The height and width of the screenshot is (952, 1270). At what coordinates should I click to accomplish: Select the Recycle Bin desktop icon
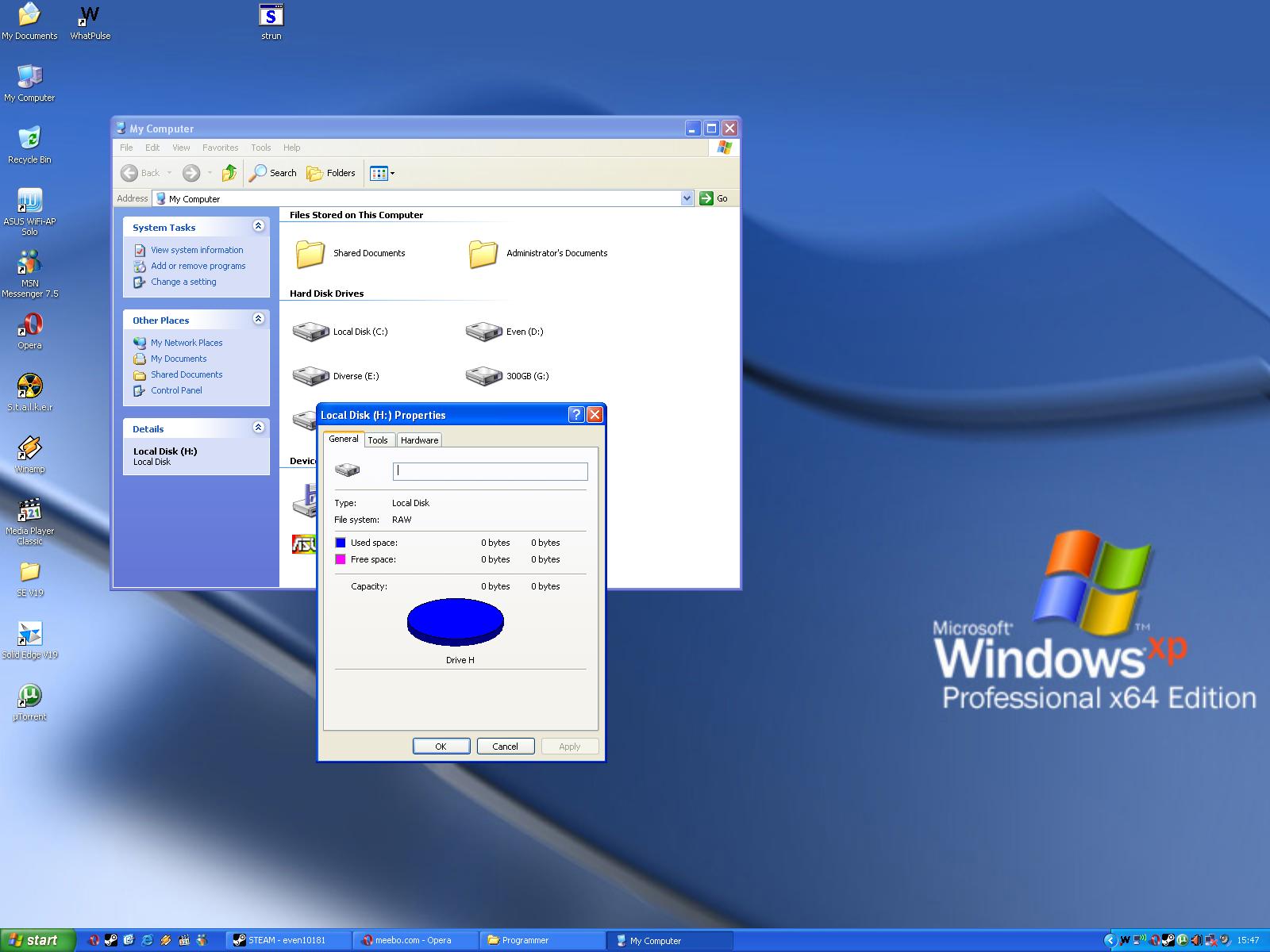click(29, 145)
